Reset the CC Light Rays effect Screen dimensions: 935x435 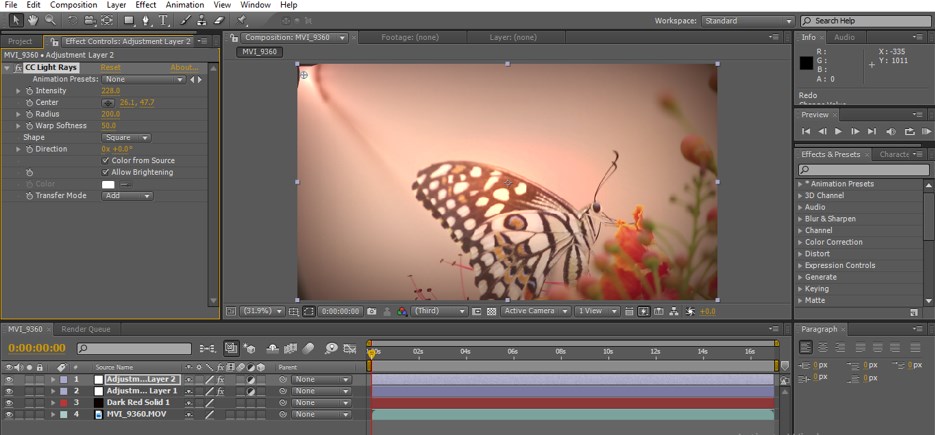[110, 68]
